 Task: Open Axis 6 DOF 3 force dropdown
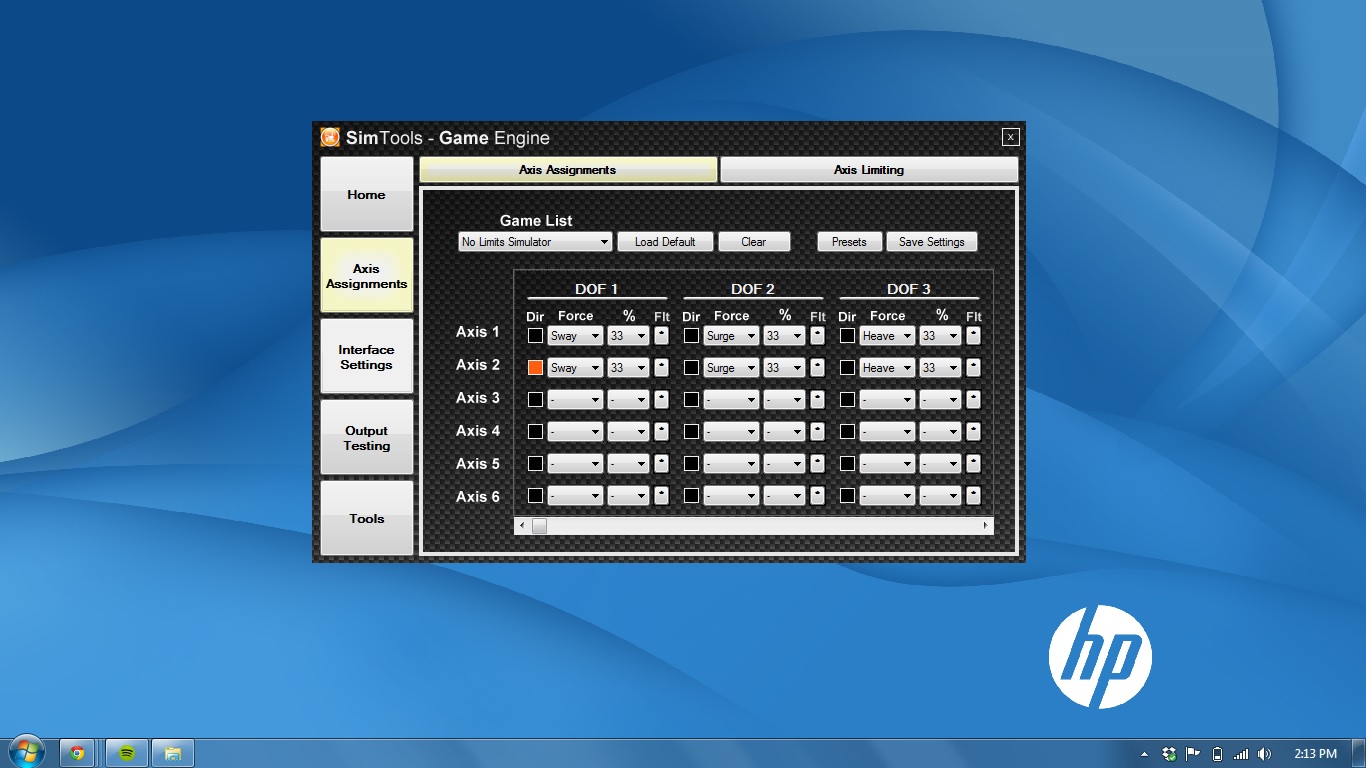pyautogui.click(x=887, y=495)
